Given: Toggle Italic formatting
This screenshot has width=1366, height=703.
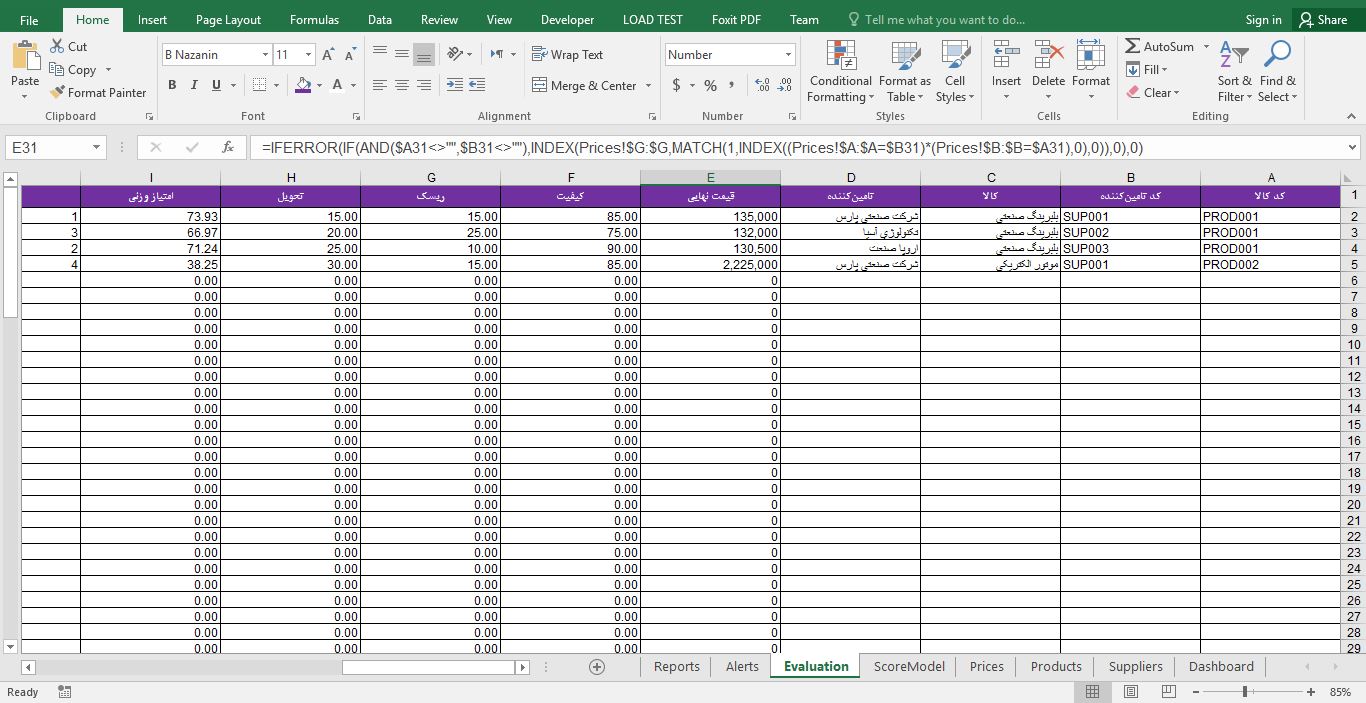Looking at the screenshot, I should click(194, 86).
